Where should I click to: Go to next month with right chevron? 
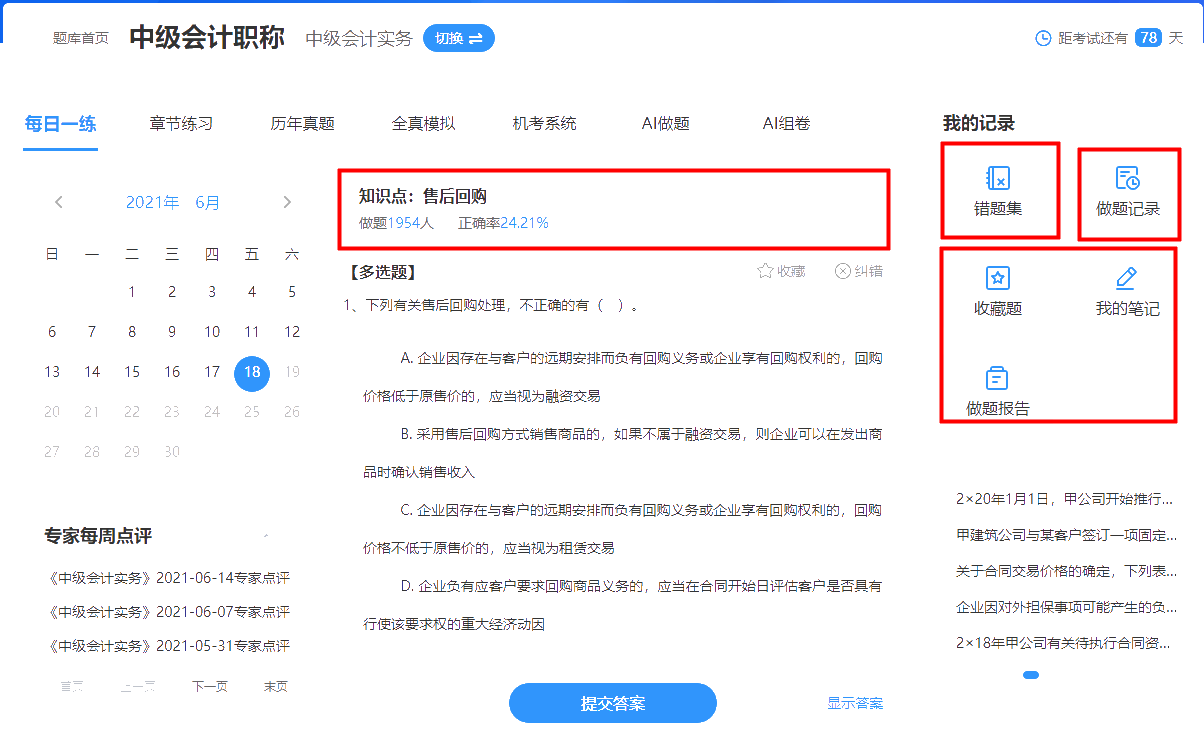pyautogui.click(x=287, y=201)
